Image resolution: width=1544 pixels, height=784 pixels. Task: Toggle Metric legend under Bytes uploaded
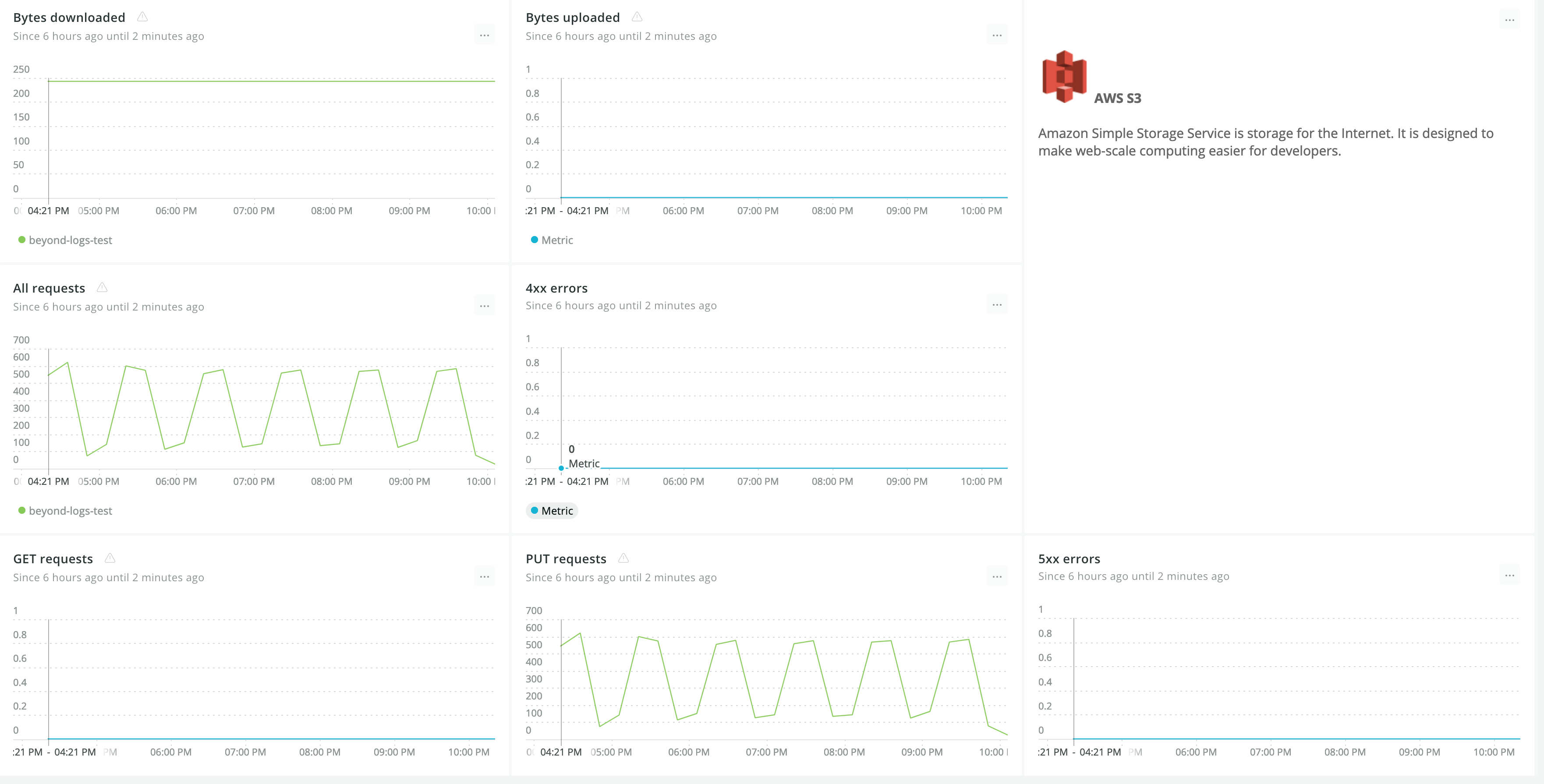[x=552, y=240]
